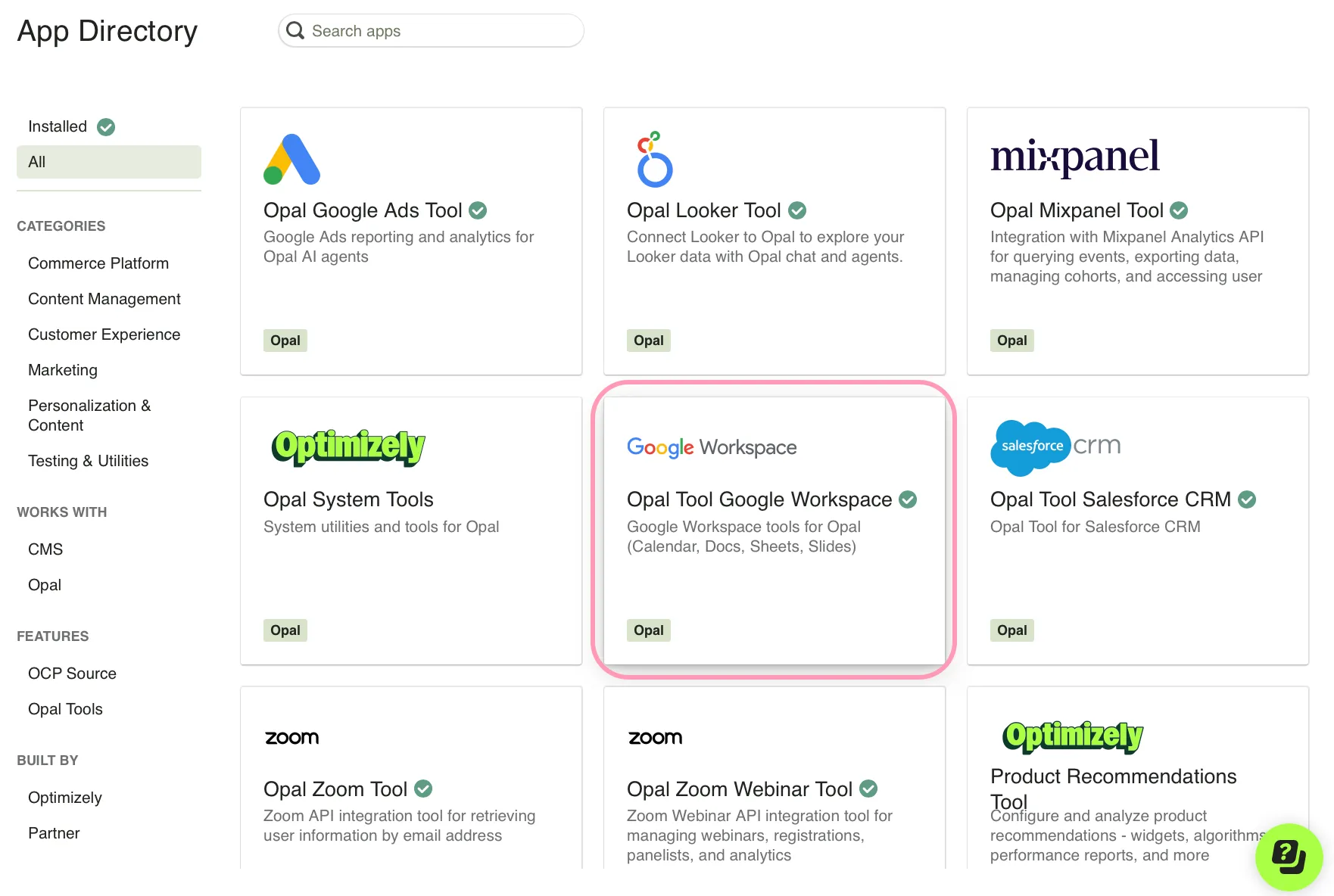The width and height of the screenshot is (1334, 896).
Task: Click the Opal tag on Google Workspace card
Action: 649,630
